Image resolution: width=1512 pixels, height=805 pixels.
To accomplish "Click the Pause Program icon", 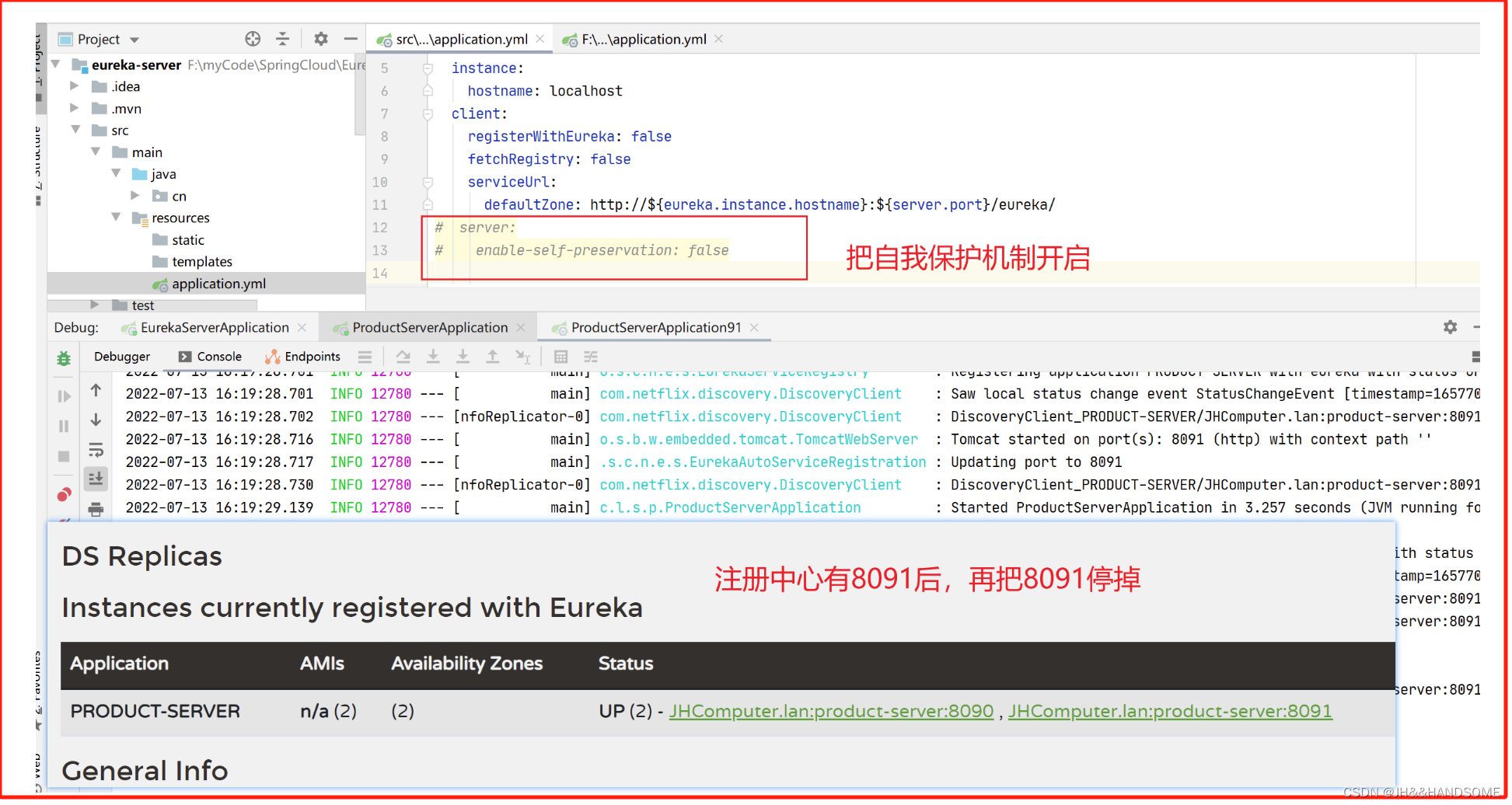I will click(64, 426).
